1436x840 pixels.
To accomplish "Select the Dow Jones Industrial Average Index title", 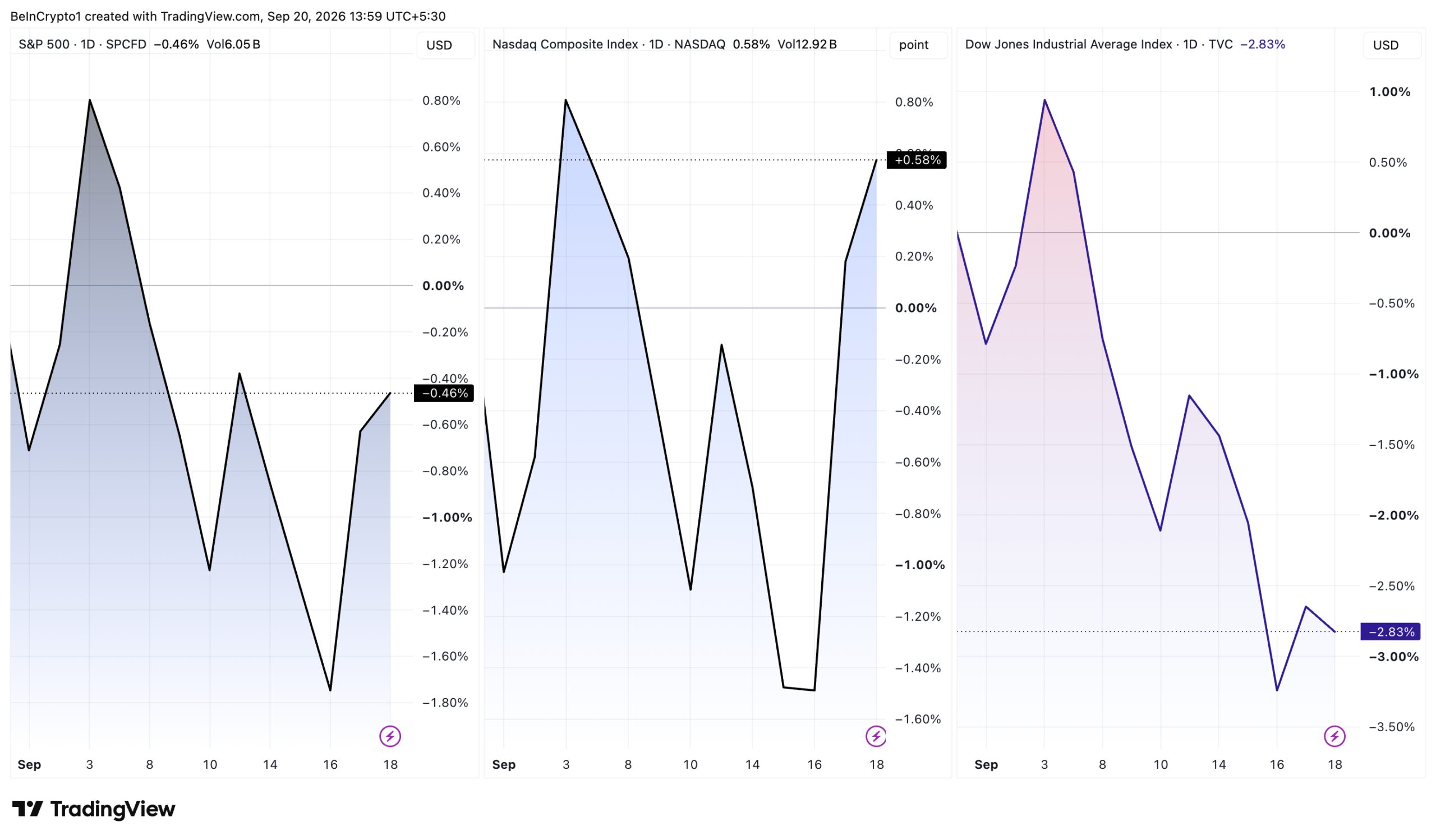I will tap(1068, 44).
